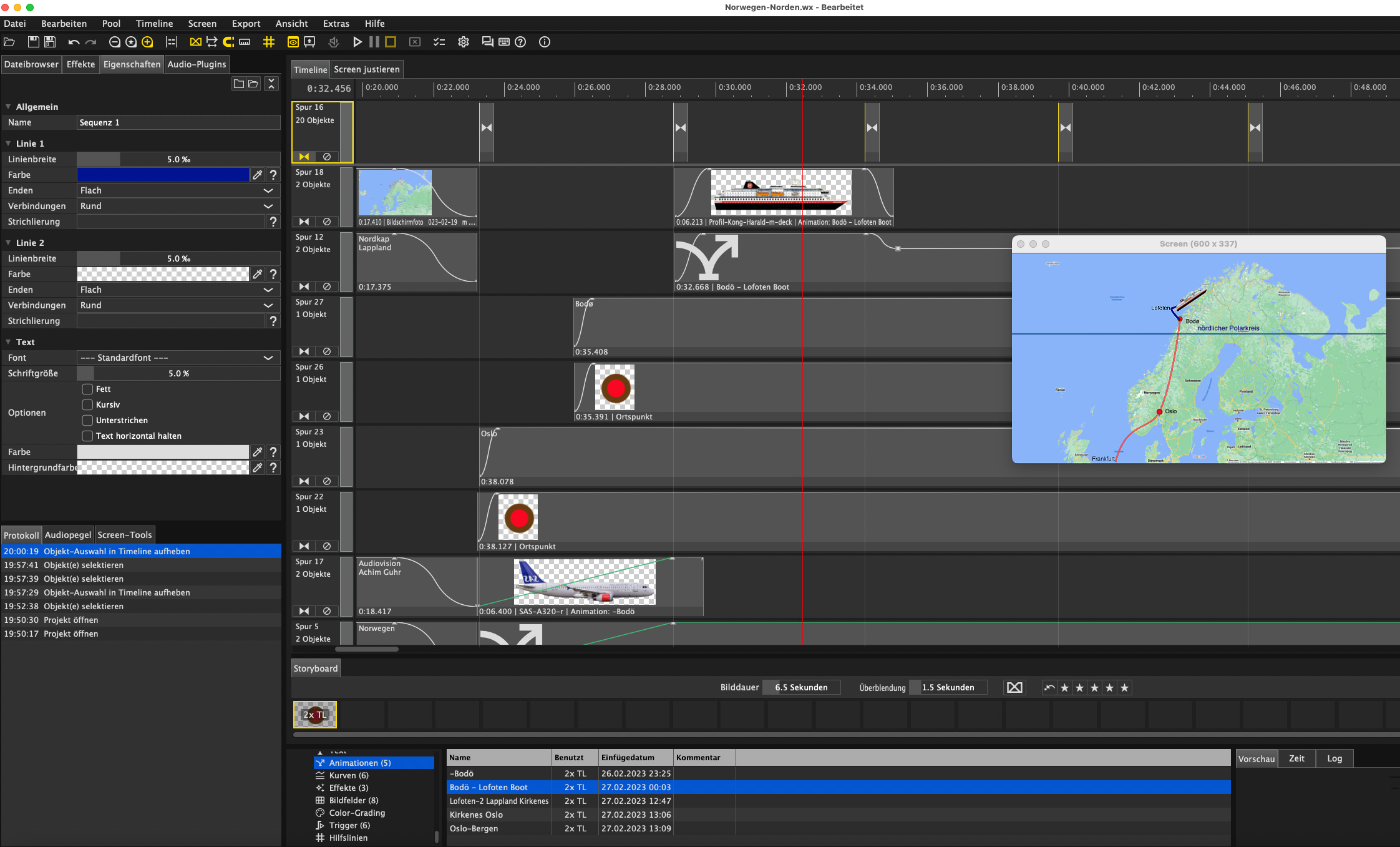Screen dimensions: 1400x847
Task: Open the Export menu
Action: pos(246,24)
